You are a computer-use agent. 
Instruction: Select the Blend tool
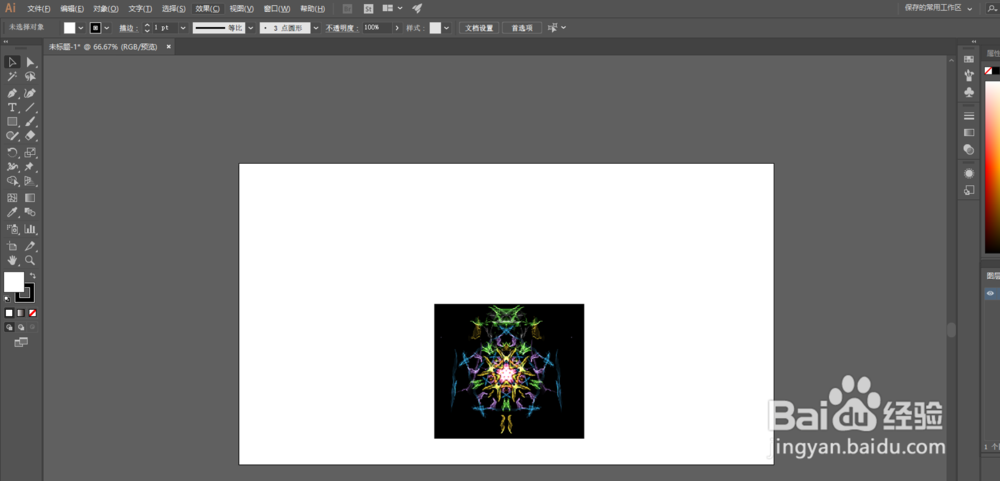[30, 212]
